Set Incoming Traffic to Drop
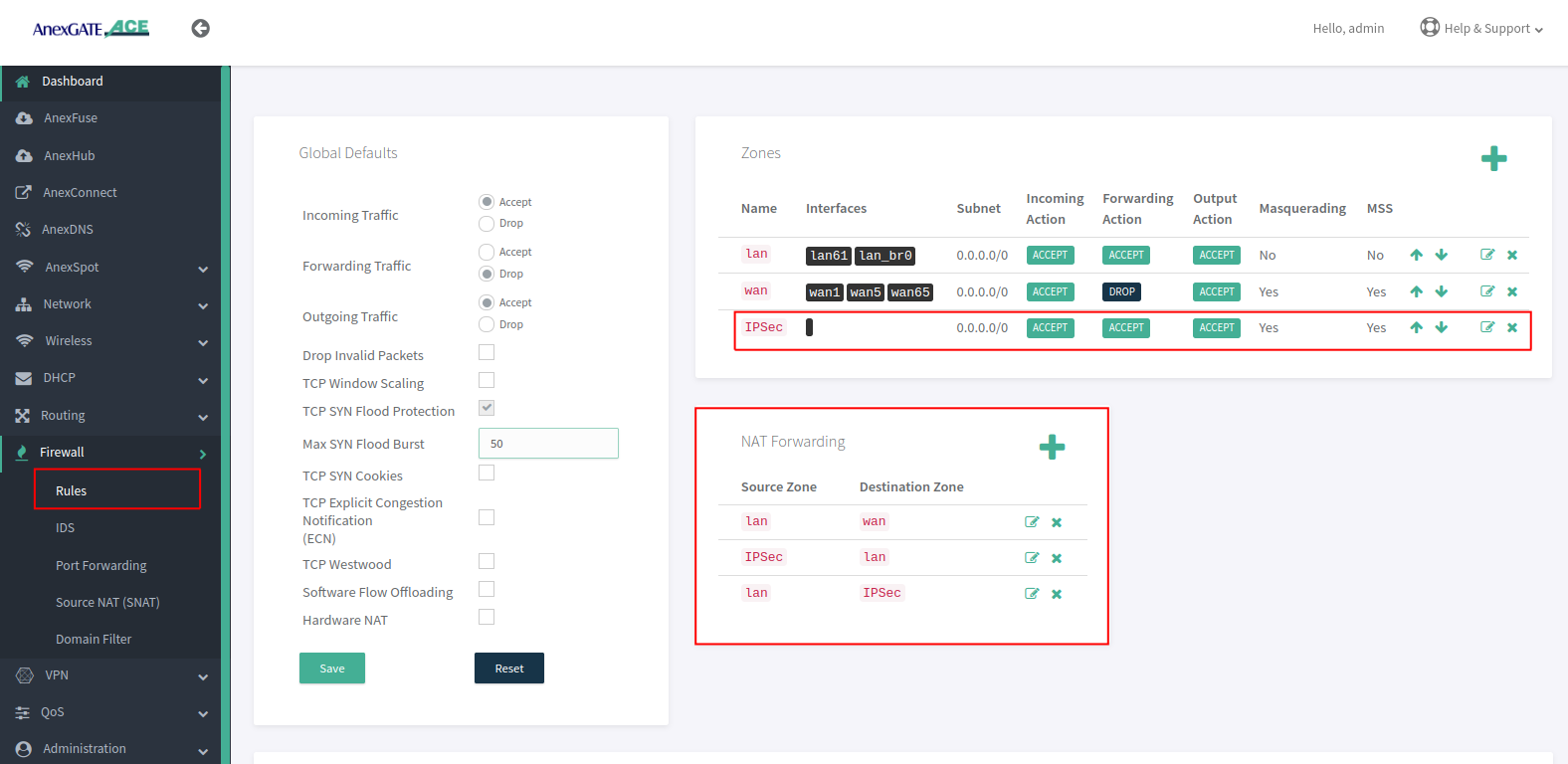The height and width of the screenshot is (764, 1568). (x=487, y=224)
